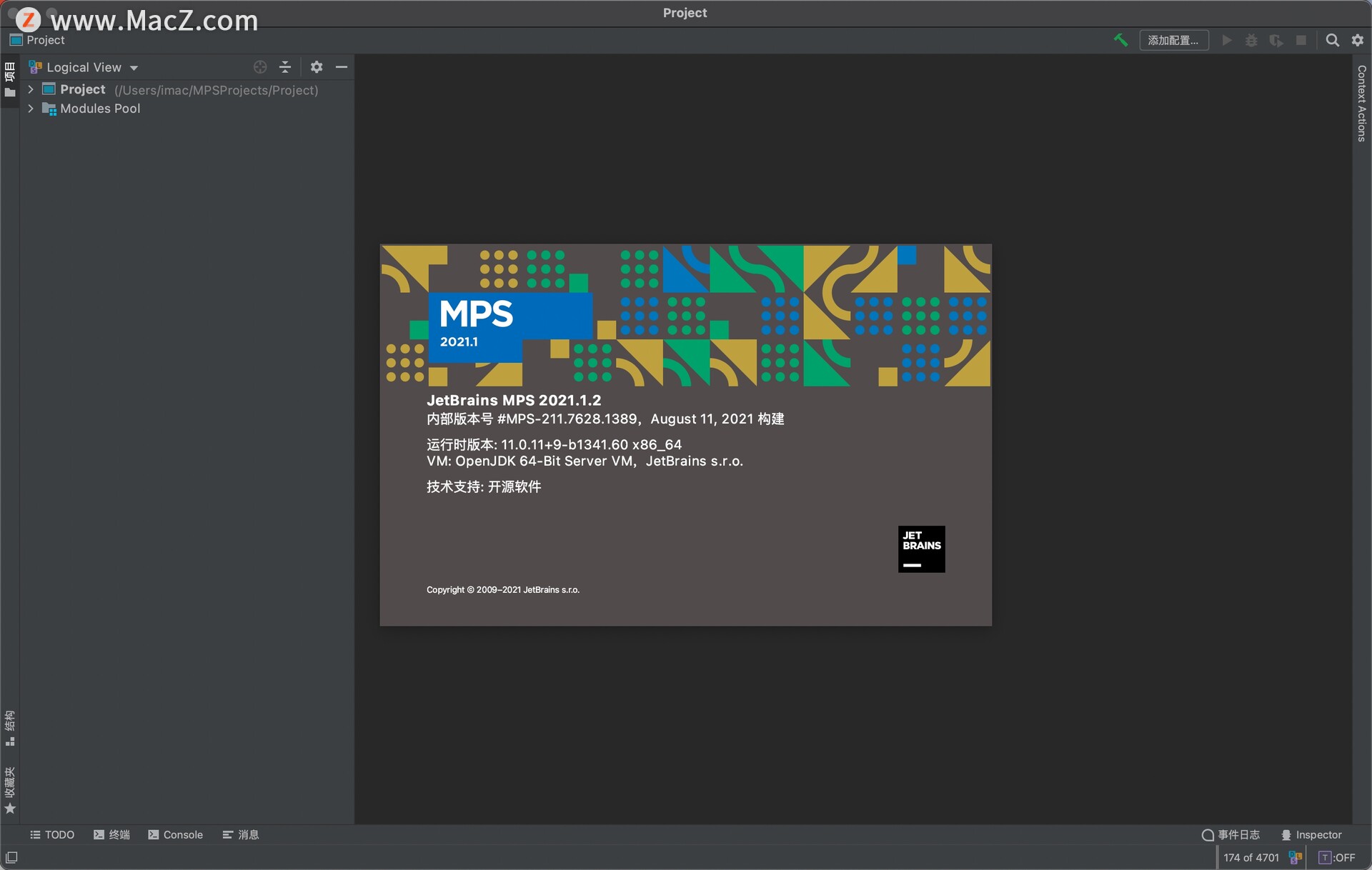
Task: Open the TODO tool window
Action: tap(52, 835)
